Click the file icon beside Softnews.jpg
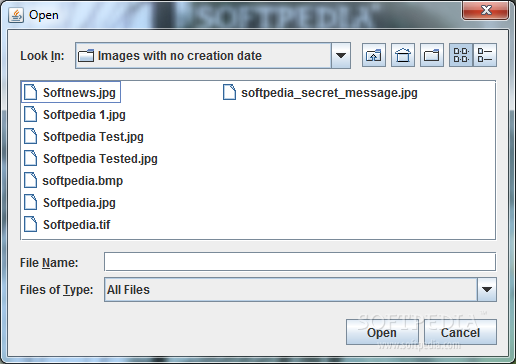This screenshot has height=364, width=516. (x=31, y=92)
